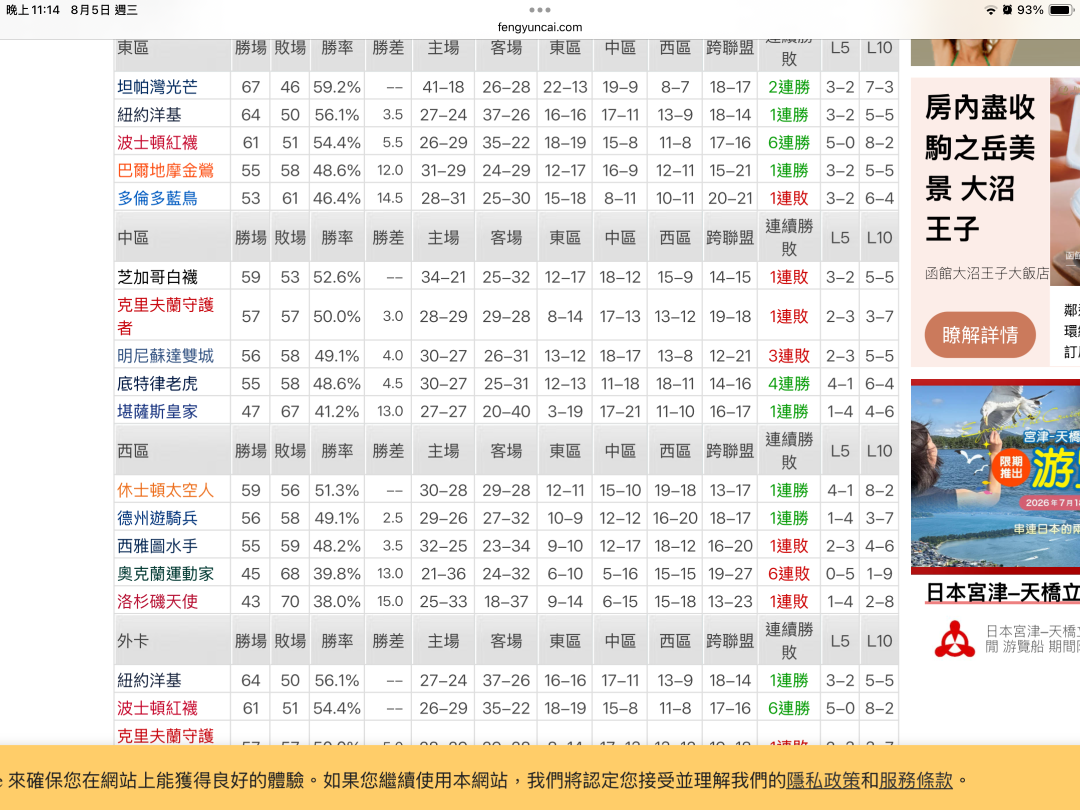Tap 明尼蘇達雙城's 3連敗 streak cell
Image resolution: width=1080 pixels, height=810 pixels.
[789, 355]
